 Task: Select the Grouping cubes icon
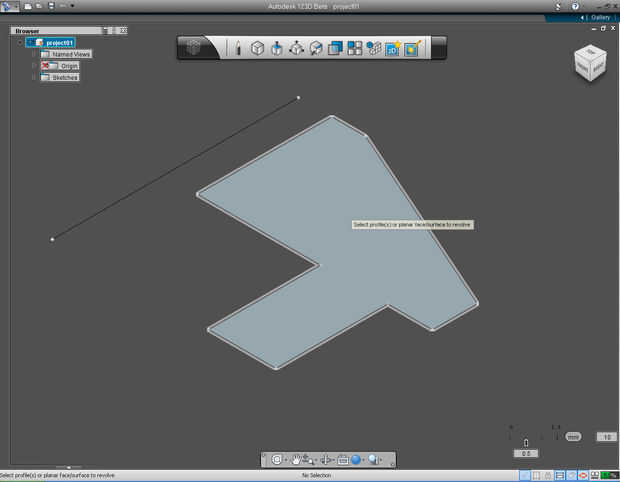[x=374, y=48]
